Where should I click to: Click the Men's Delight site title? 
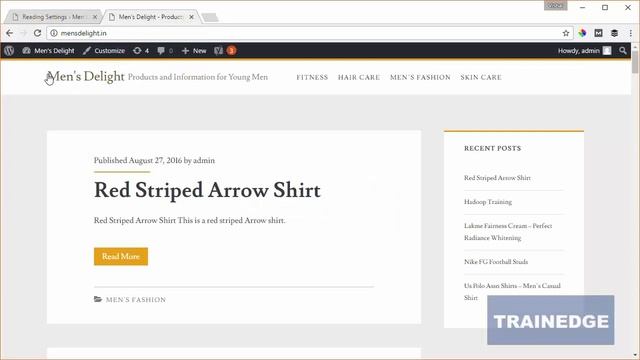pos(85,77)
